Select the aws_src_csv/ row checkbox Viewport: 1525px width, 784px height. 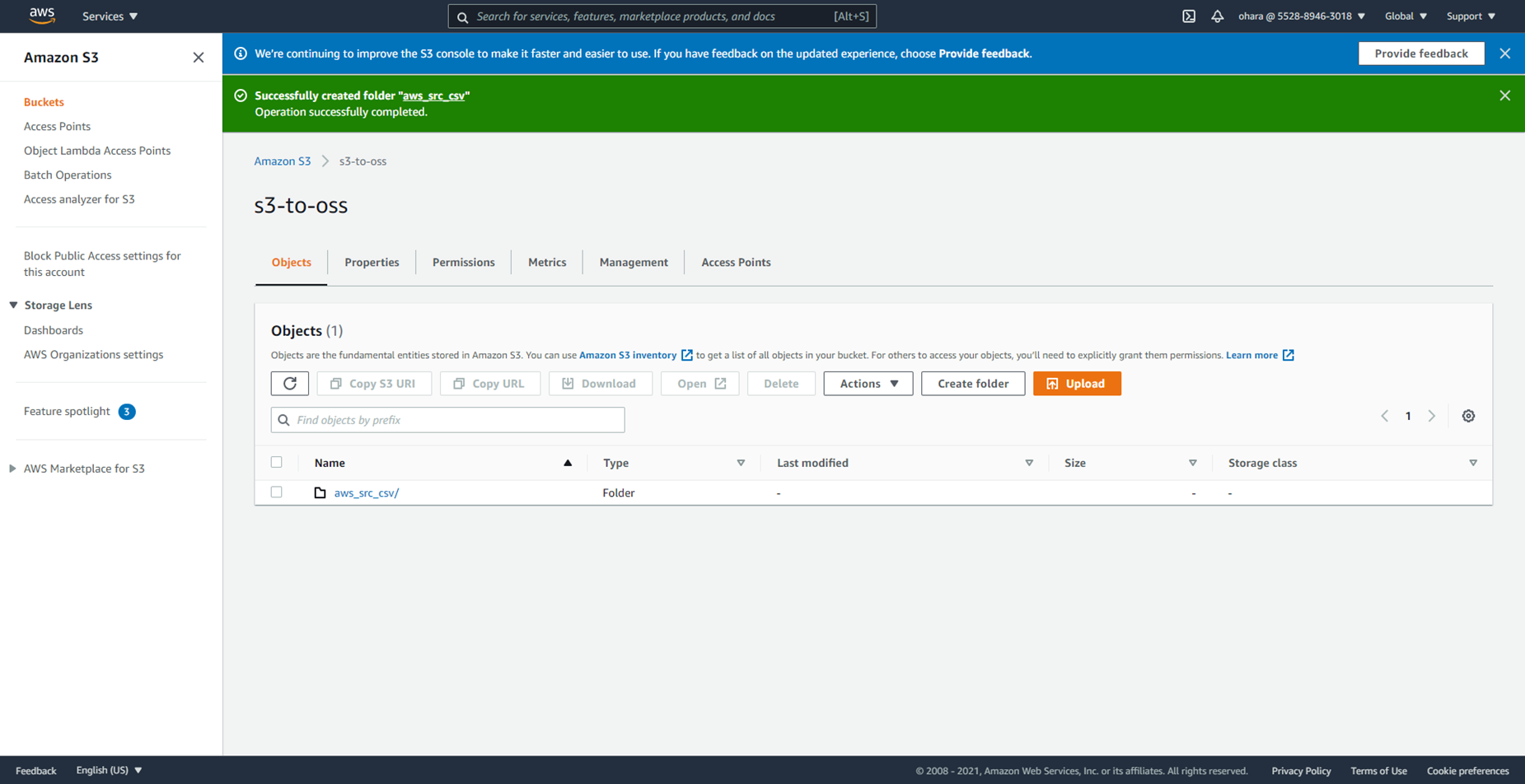click(x=277, y=492)
